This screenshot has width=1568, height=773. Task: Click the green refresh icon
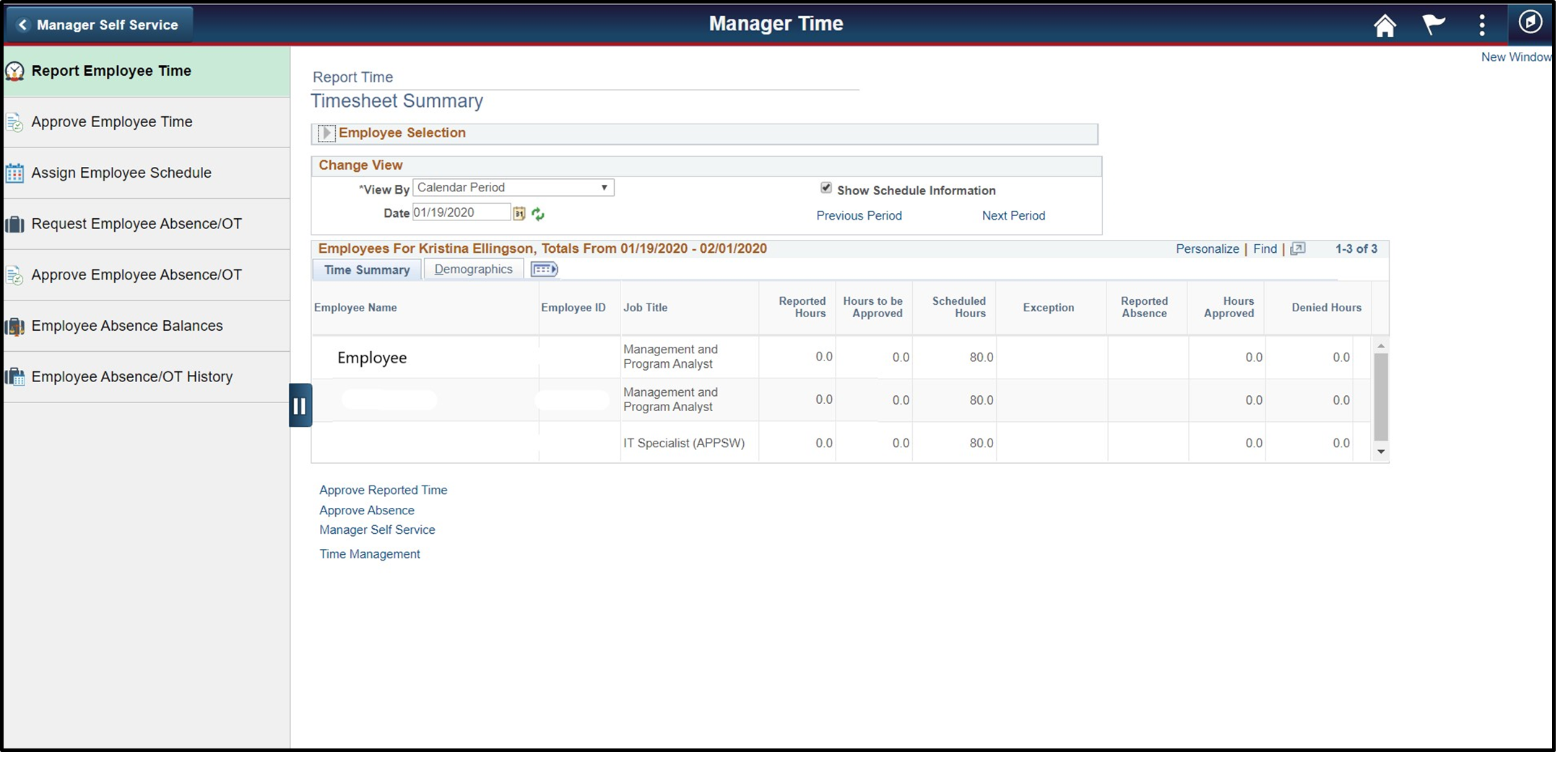click(538, 214)
